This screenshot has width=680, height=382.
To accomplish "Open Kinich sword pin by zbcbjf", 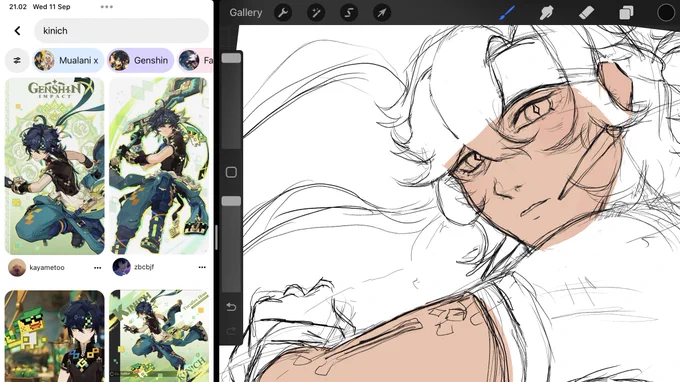I will (159, 166).
